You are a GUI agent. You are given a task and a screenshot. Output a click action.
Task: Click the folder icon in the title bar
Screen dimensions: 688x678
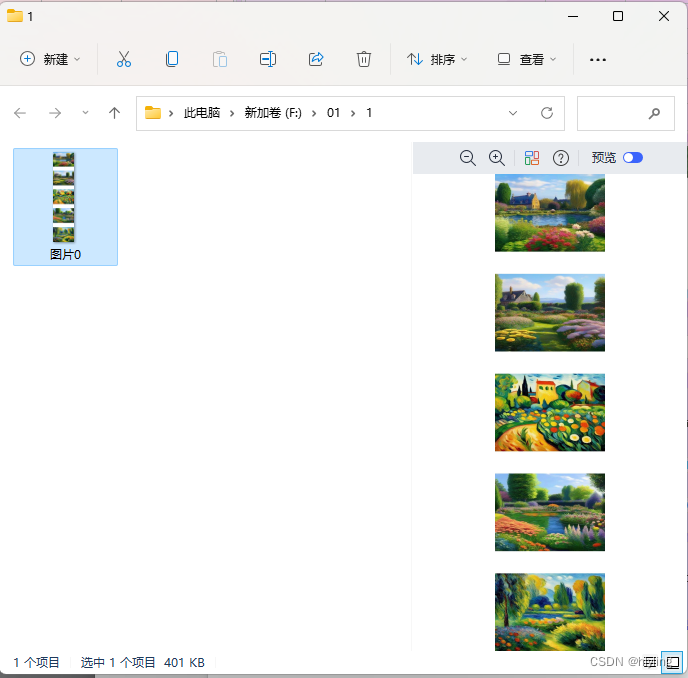14,16
